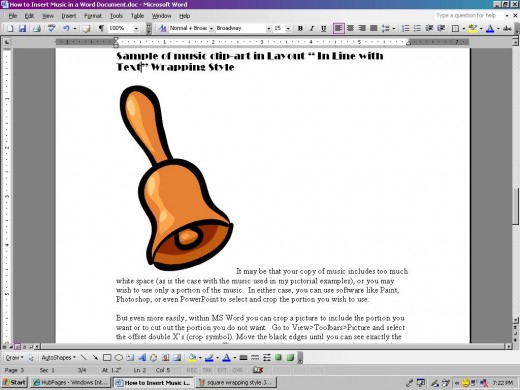Select the Bullets list icon
The image size is (520, 390).
click(x=417, y=28)
